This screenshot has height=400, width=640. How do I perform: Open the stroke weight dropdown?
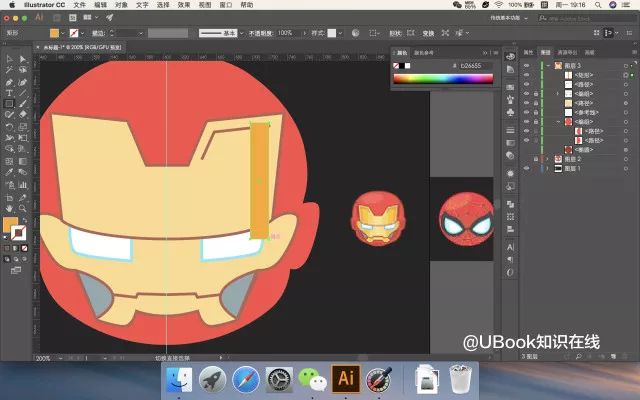[141, 33]
